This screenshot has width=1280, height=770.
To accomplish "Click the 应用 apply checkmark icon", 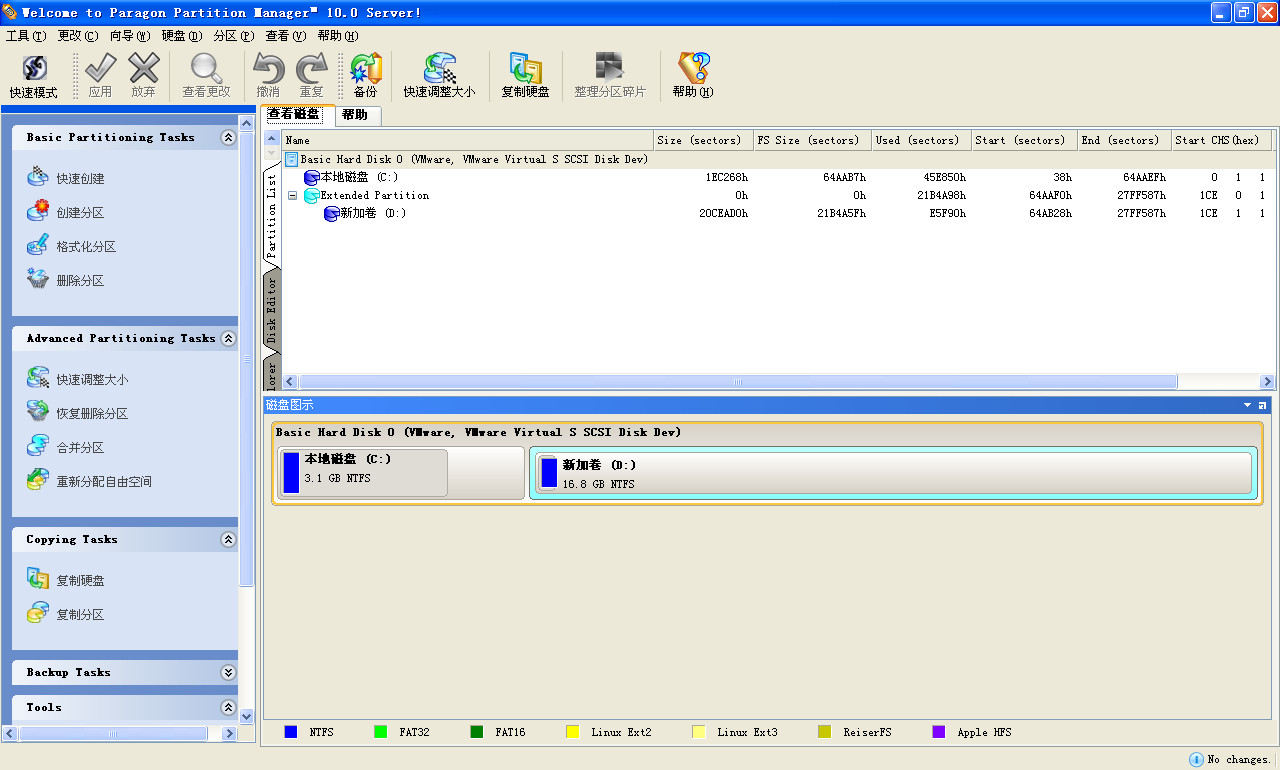I will [x=100, y=69].
